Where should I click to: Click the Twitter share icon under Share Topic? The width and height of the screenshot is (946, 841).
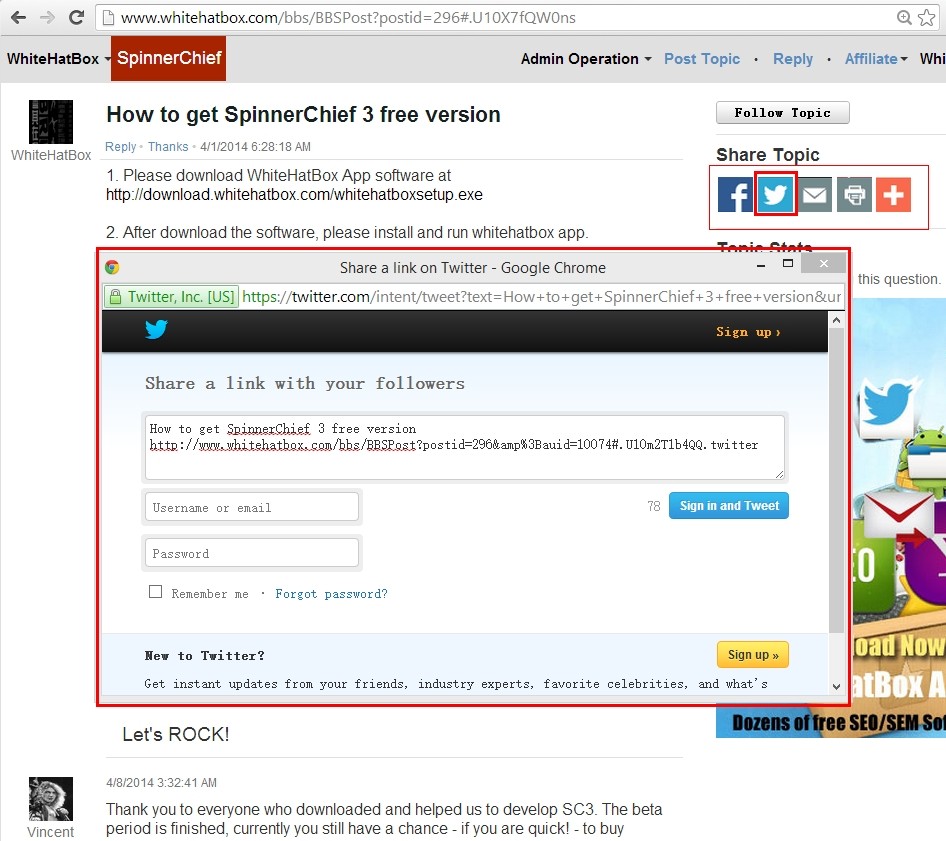775,194
